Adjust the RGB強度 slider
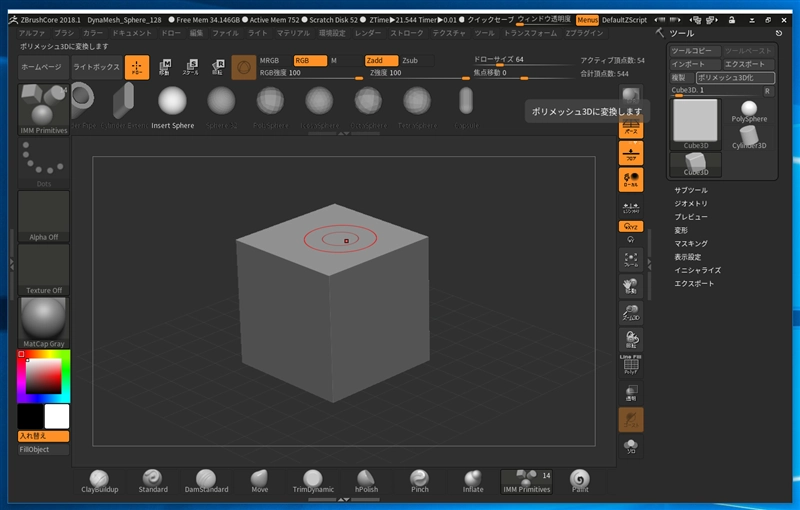Image resolution: width=800 pixels, height=510 pixels. (310, 73)
